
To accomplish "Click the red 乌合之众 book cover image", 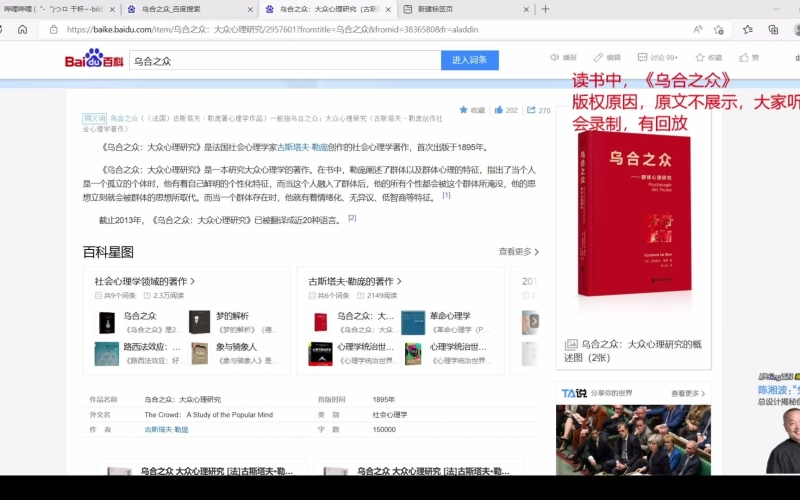I will coord(634,214).
